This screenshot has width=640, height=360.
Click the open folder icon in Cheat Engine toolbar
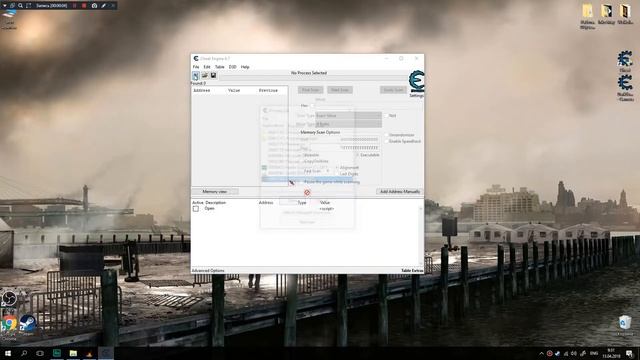point(205,76)
